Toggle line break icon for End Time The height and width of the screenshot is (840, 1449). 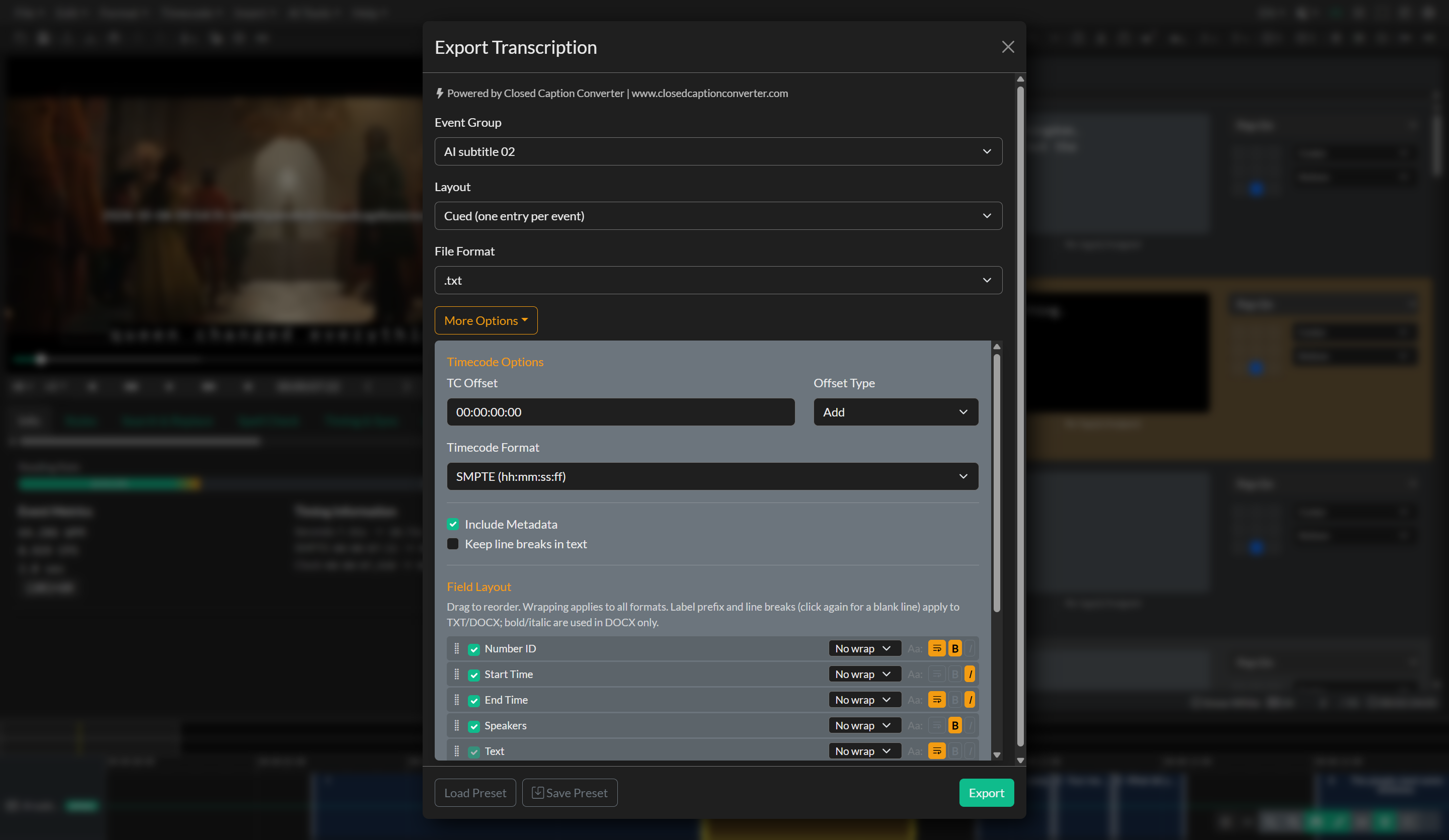point(937,700)
